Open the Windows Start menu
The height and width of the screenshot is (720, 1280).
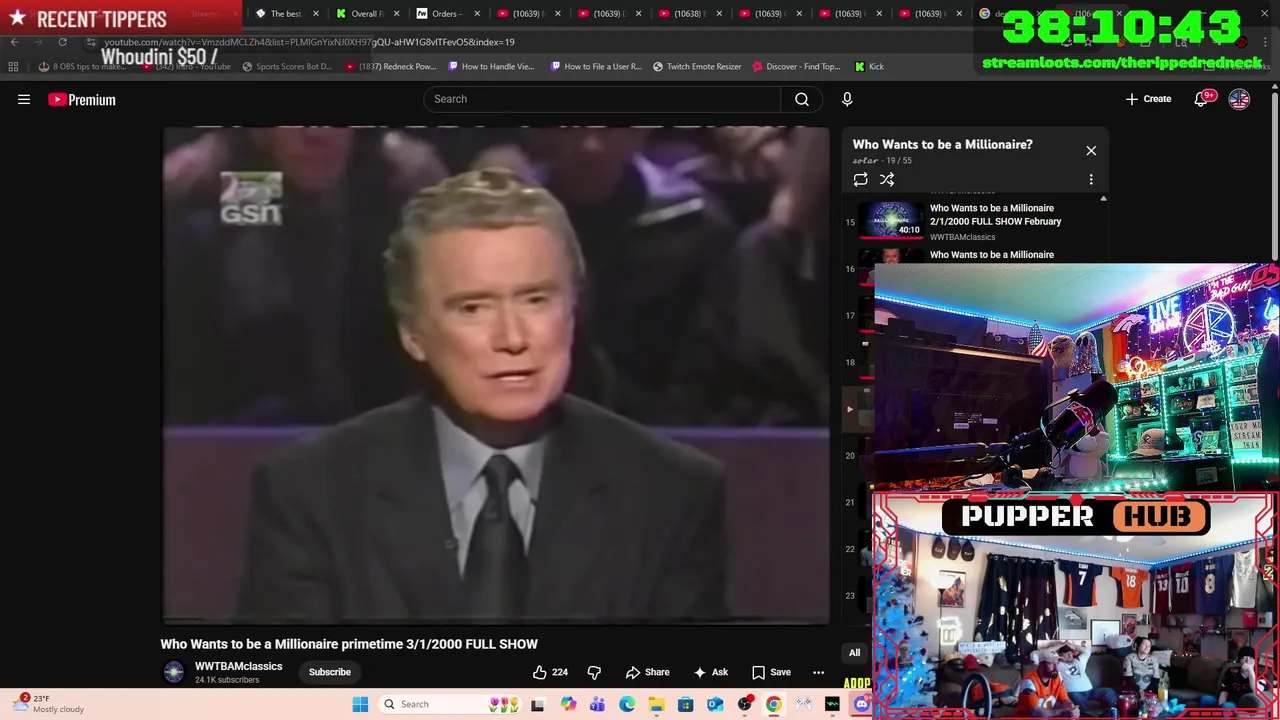click(360, 705)
